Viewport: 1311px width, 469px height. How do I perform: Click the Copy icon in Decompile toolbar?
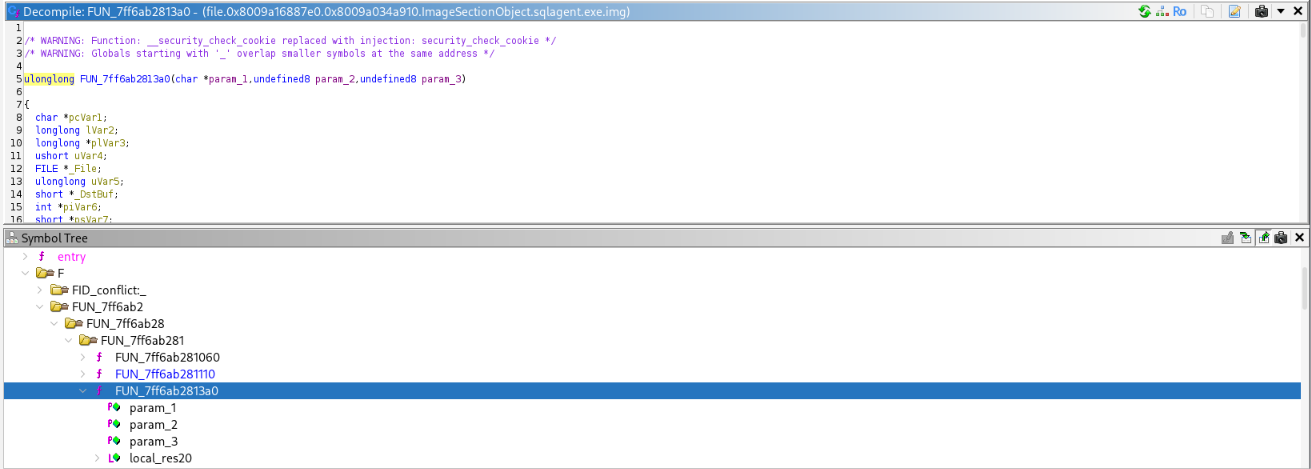1208,11
